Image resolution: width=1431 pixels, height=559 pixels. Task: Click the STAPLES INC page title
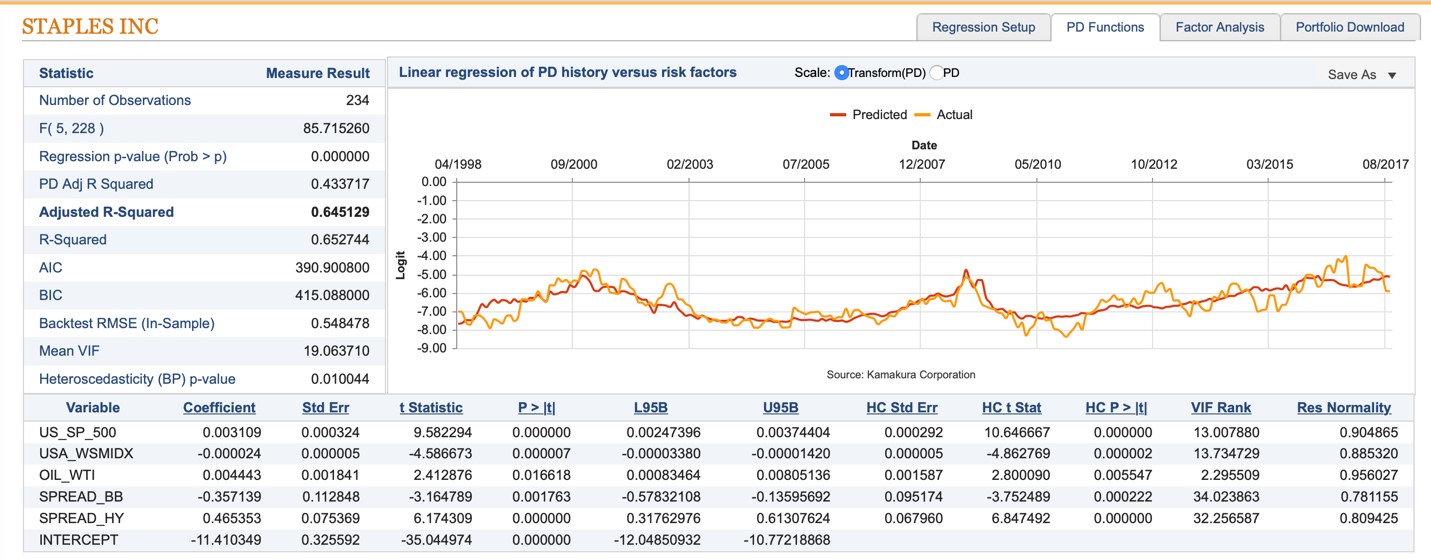90,27
